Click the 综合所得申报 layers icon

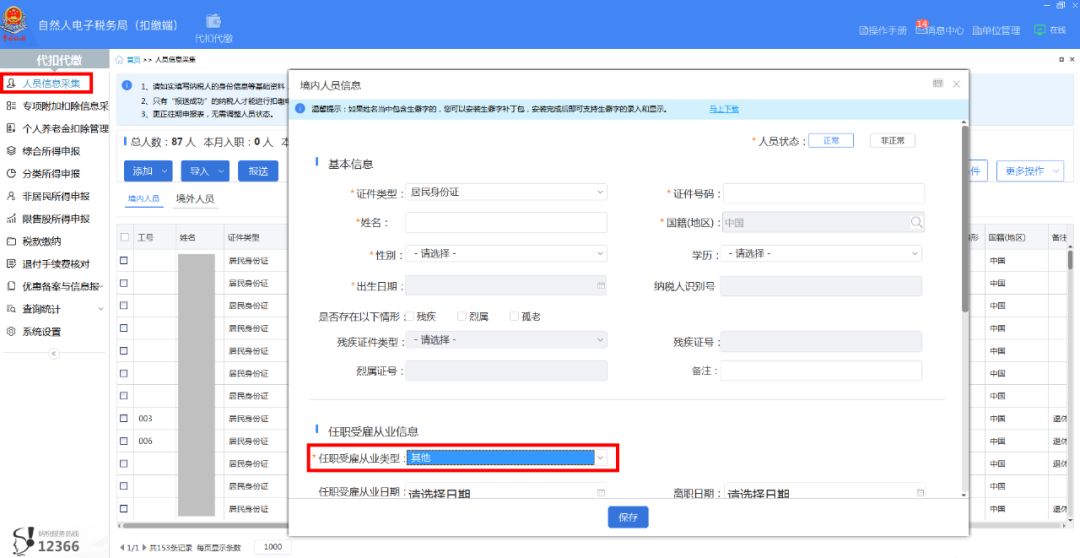(x=10, y=151)
